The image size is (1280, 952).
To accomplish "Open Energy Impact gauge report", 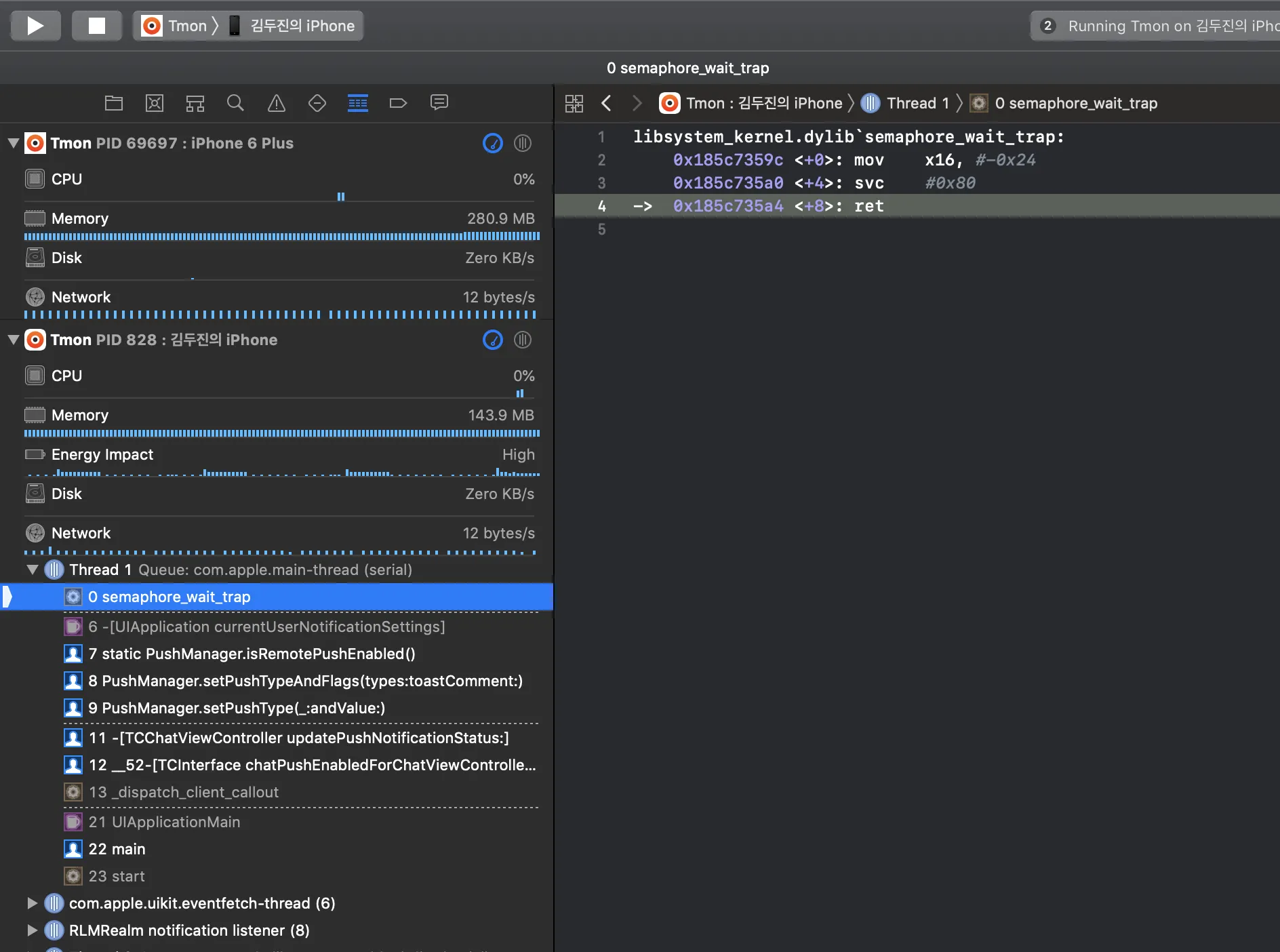I will pos(102,454).
